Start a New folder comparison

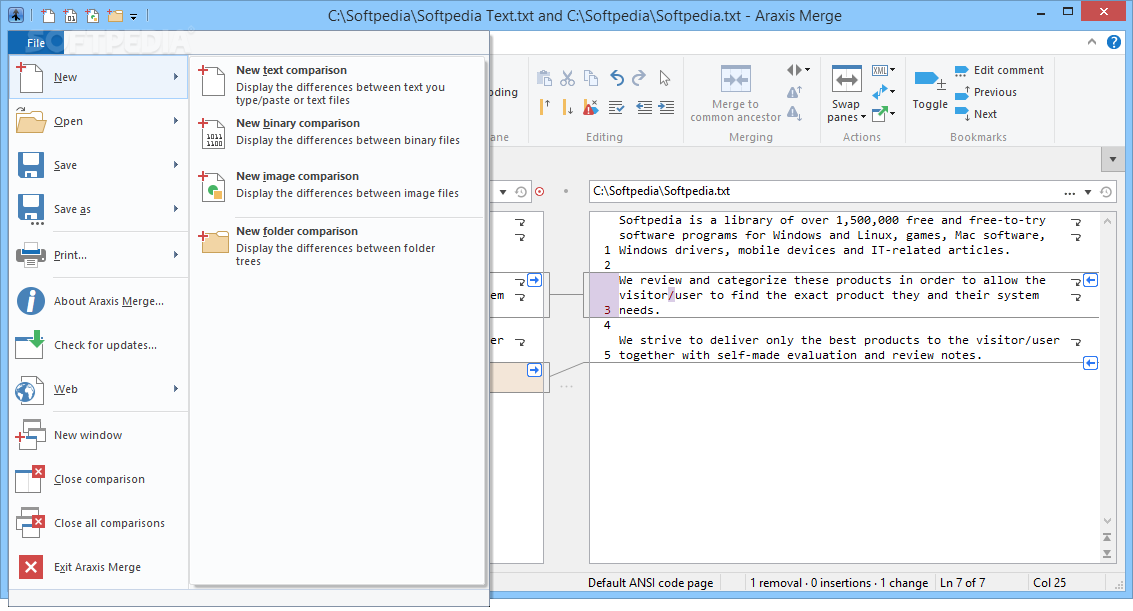(337, 246)
